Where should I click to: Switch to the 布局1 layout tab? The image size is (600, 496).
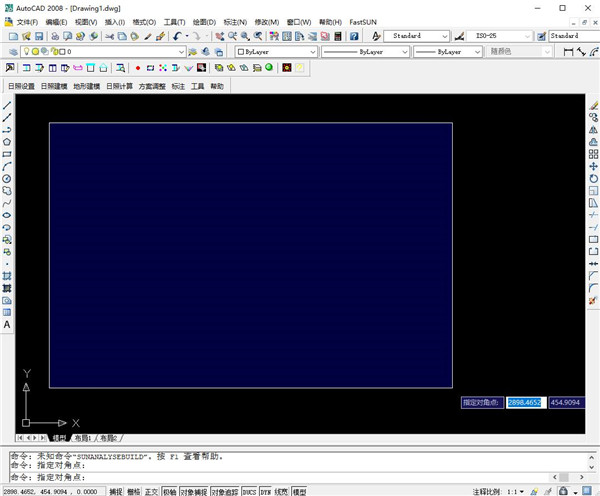click(83, 438)
